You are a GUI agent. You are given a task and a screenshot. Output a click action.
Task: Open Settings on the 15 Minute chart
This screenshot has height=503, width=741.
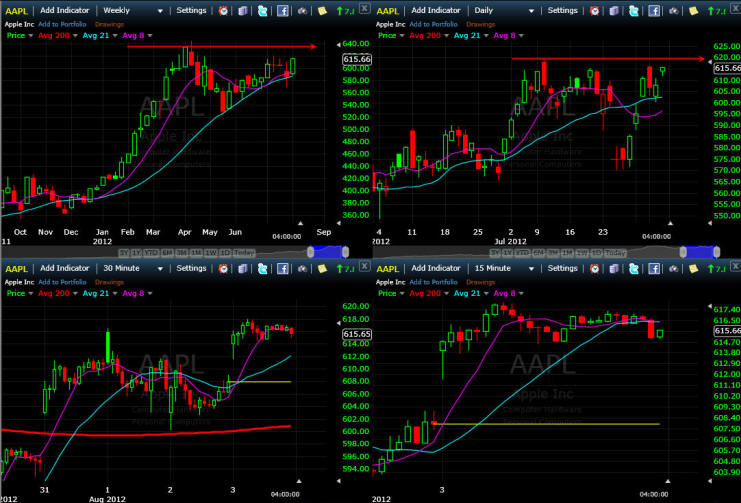(x=562, y=269)
